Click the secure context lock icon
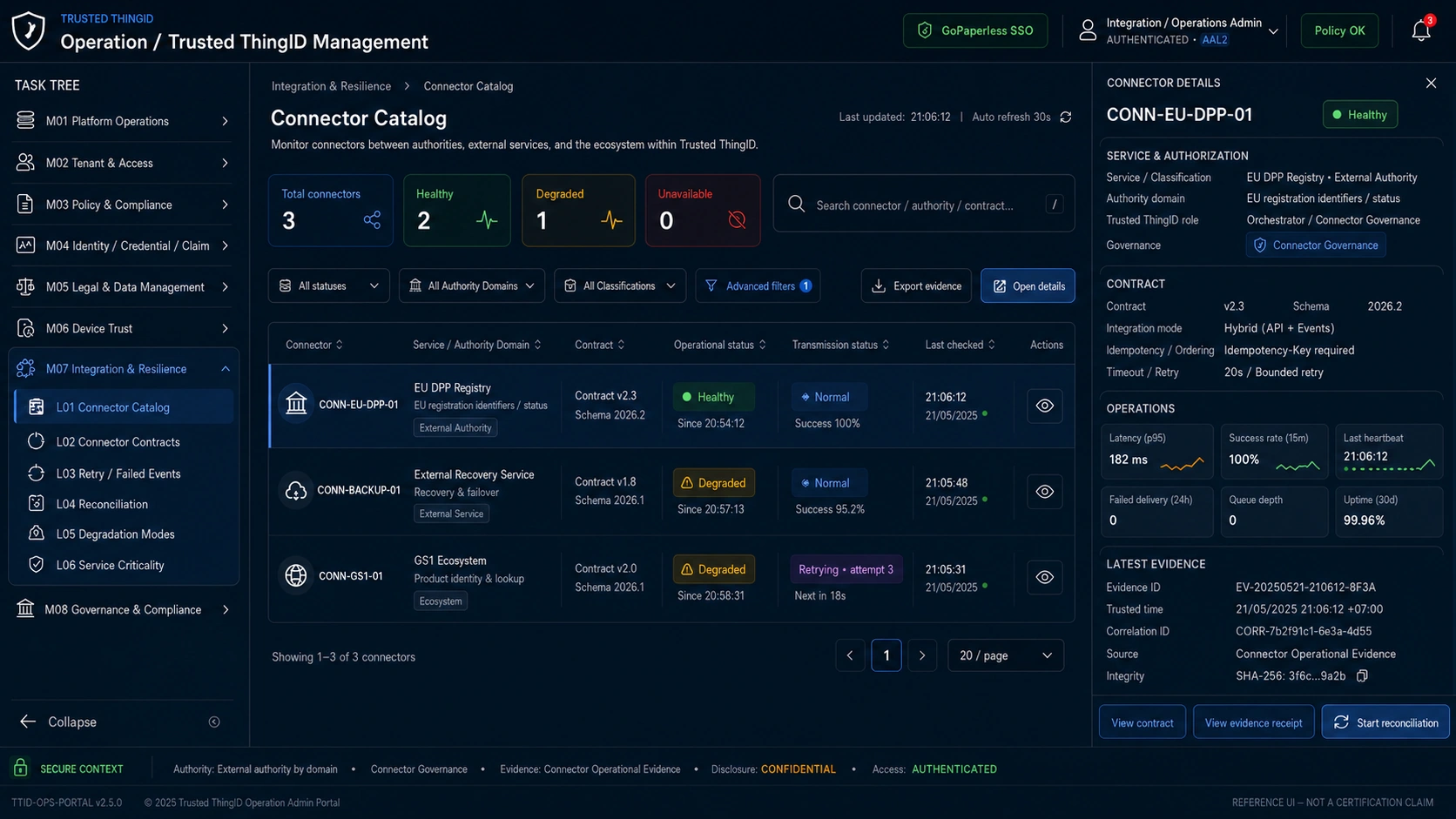This screenshot has width=1456, height=819. tap(20, 768)
